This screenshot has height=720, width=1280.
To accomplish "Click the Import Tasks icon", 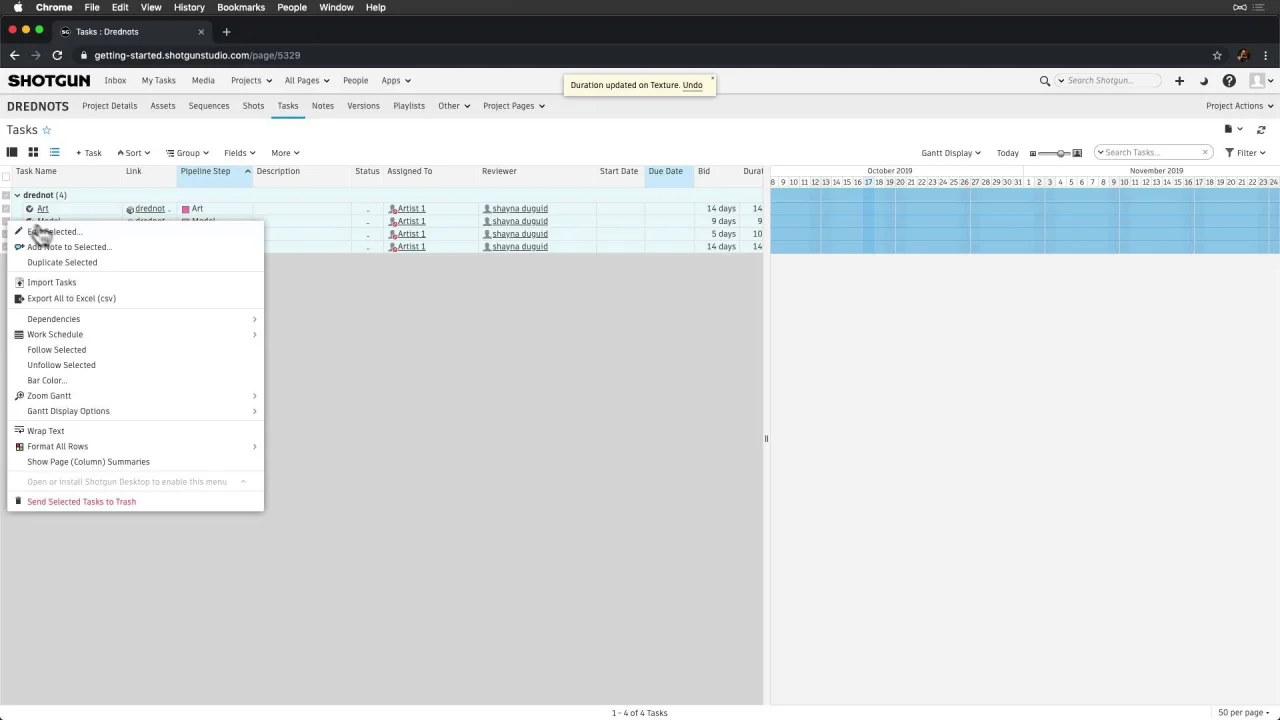I will pos(19,282).
